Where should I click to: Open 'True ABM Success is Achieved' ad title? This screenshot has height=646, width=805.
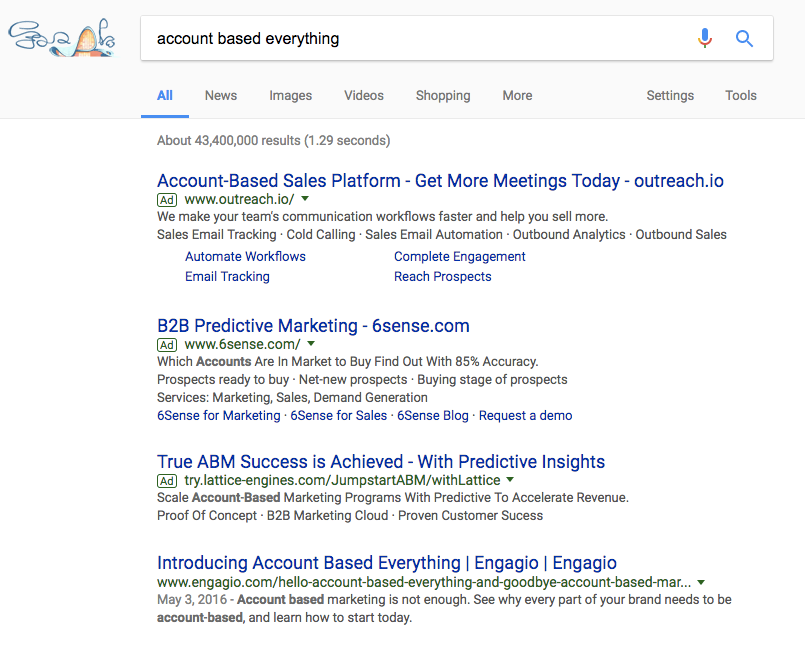tap(381, 462)
